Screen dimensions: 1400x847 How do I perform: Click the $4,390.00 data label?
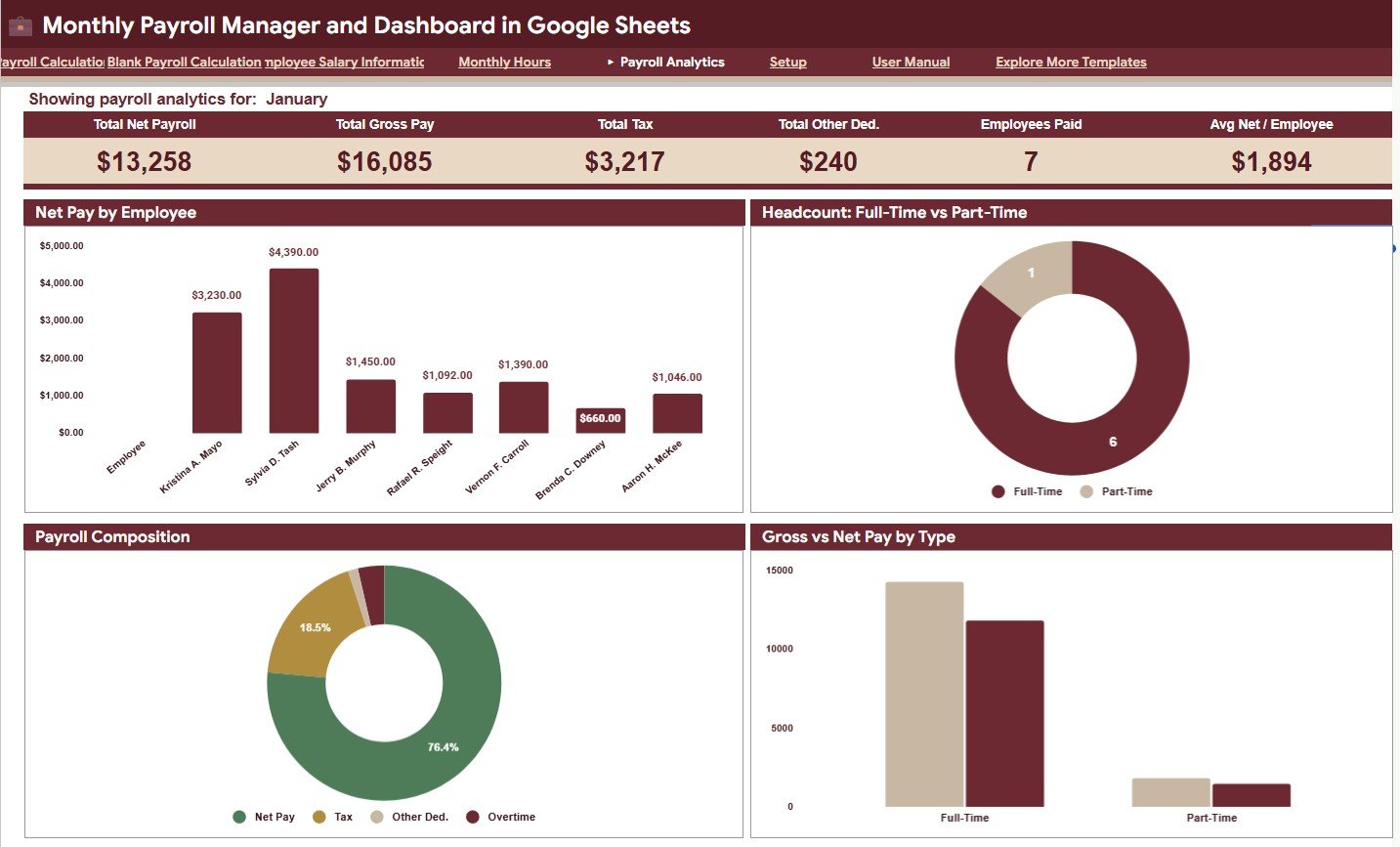click(x=293, y=252)
